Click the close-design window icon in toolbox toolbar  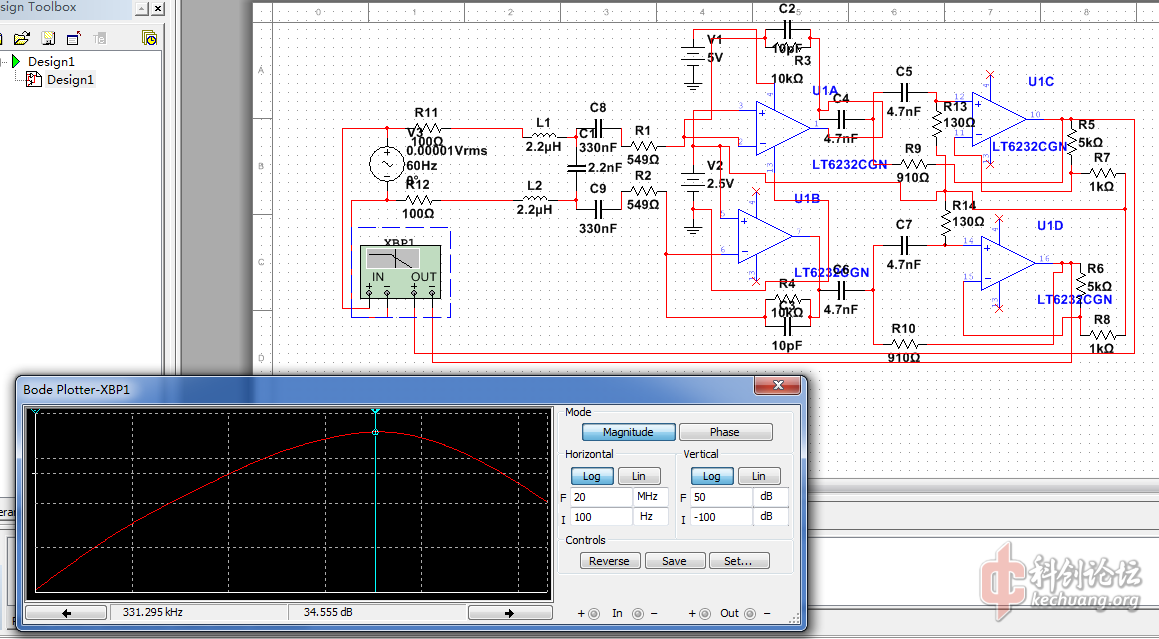click(73, 38)
